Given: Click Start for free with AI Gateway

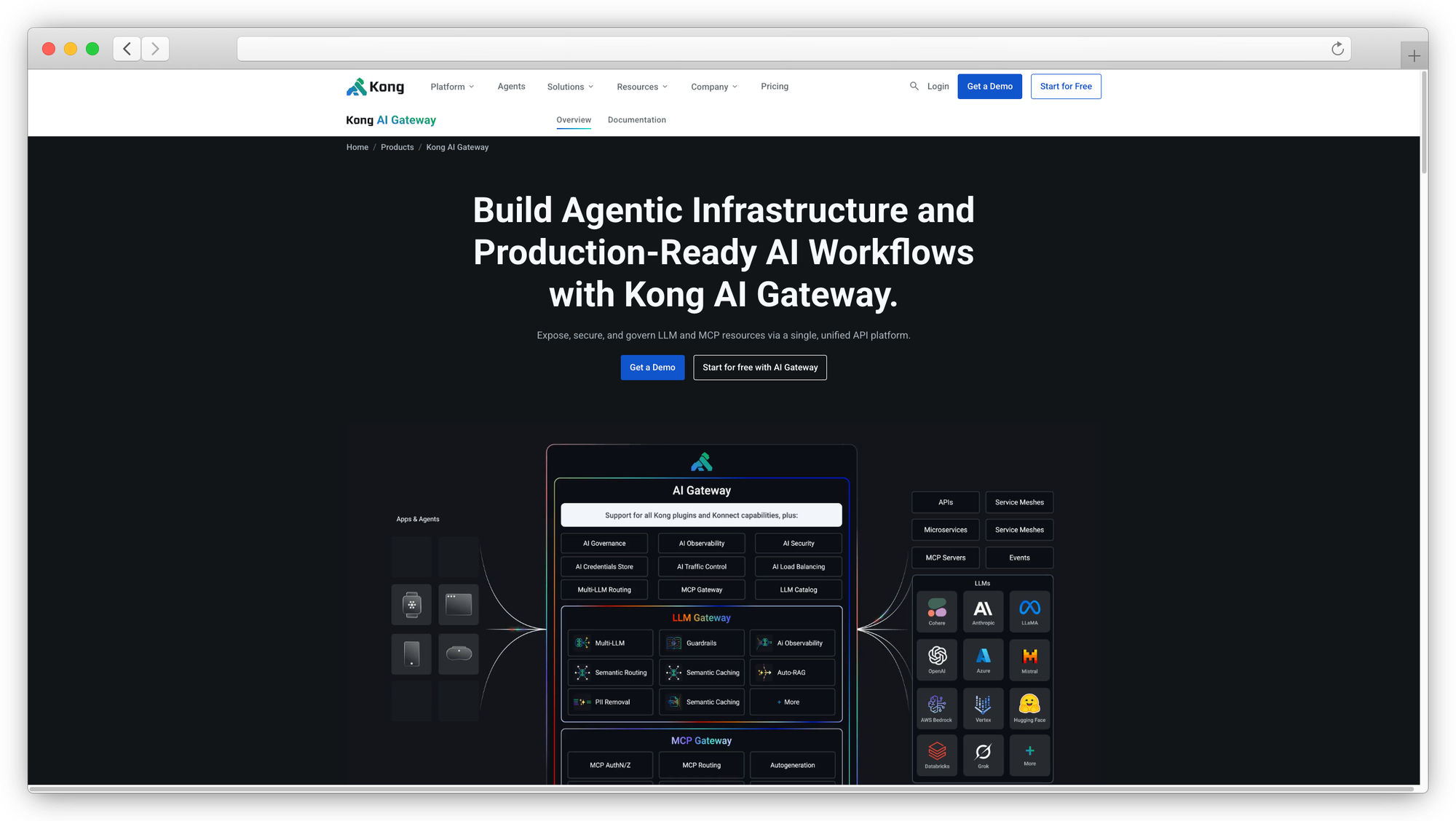Looking at the screenshot, I should [759, 368].
